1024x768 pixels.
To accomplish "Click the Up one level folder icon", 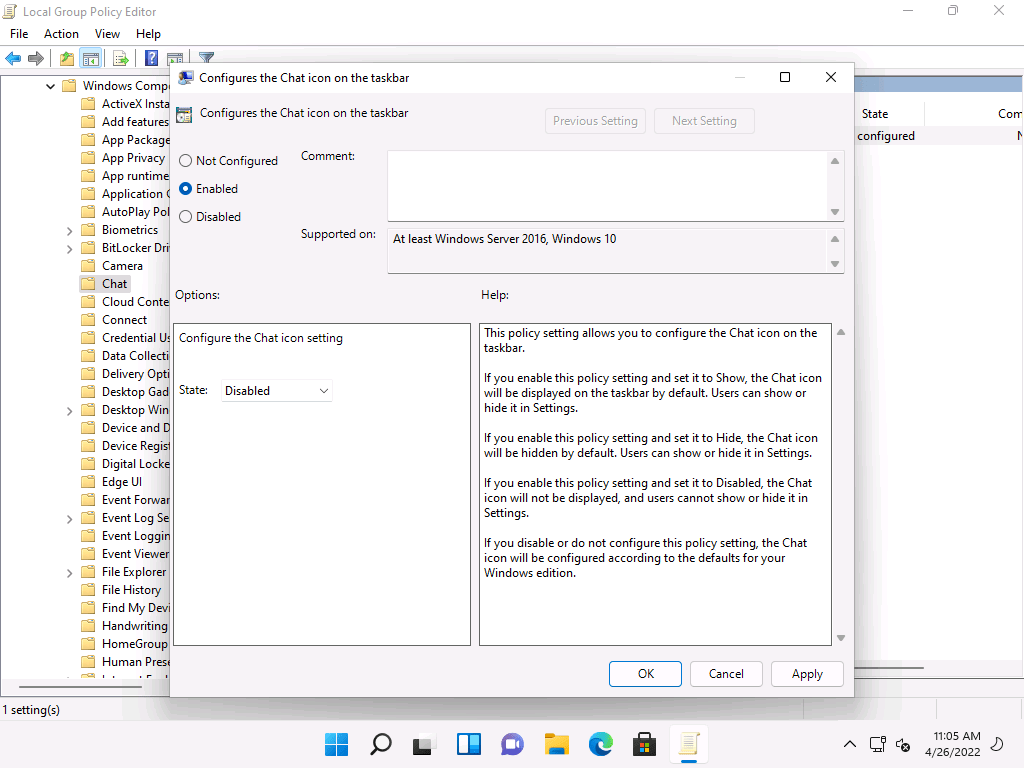I will (66, 59).
